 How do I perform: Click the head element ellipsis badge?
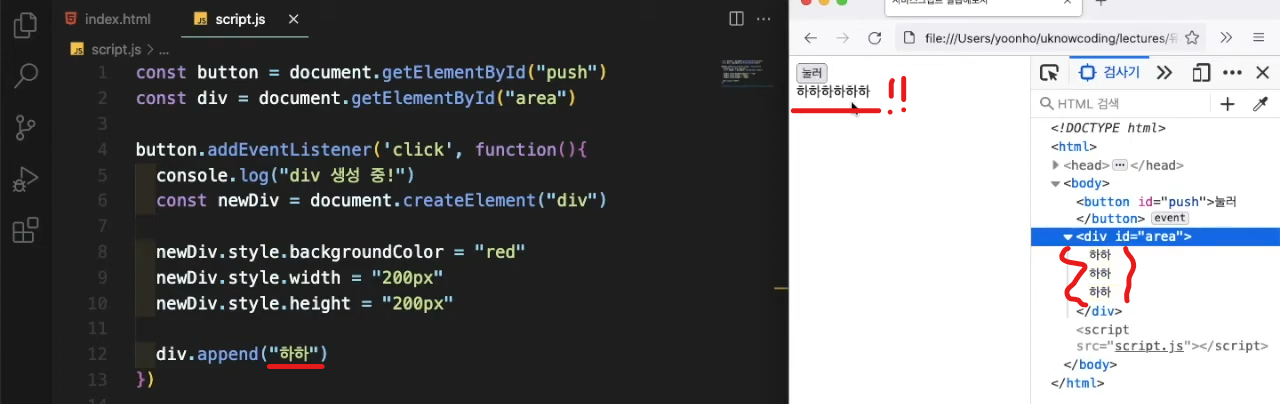click(x=1120, y=165)
